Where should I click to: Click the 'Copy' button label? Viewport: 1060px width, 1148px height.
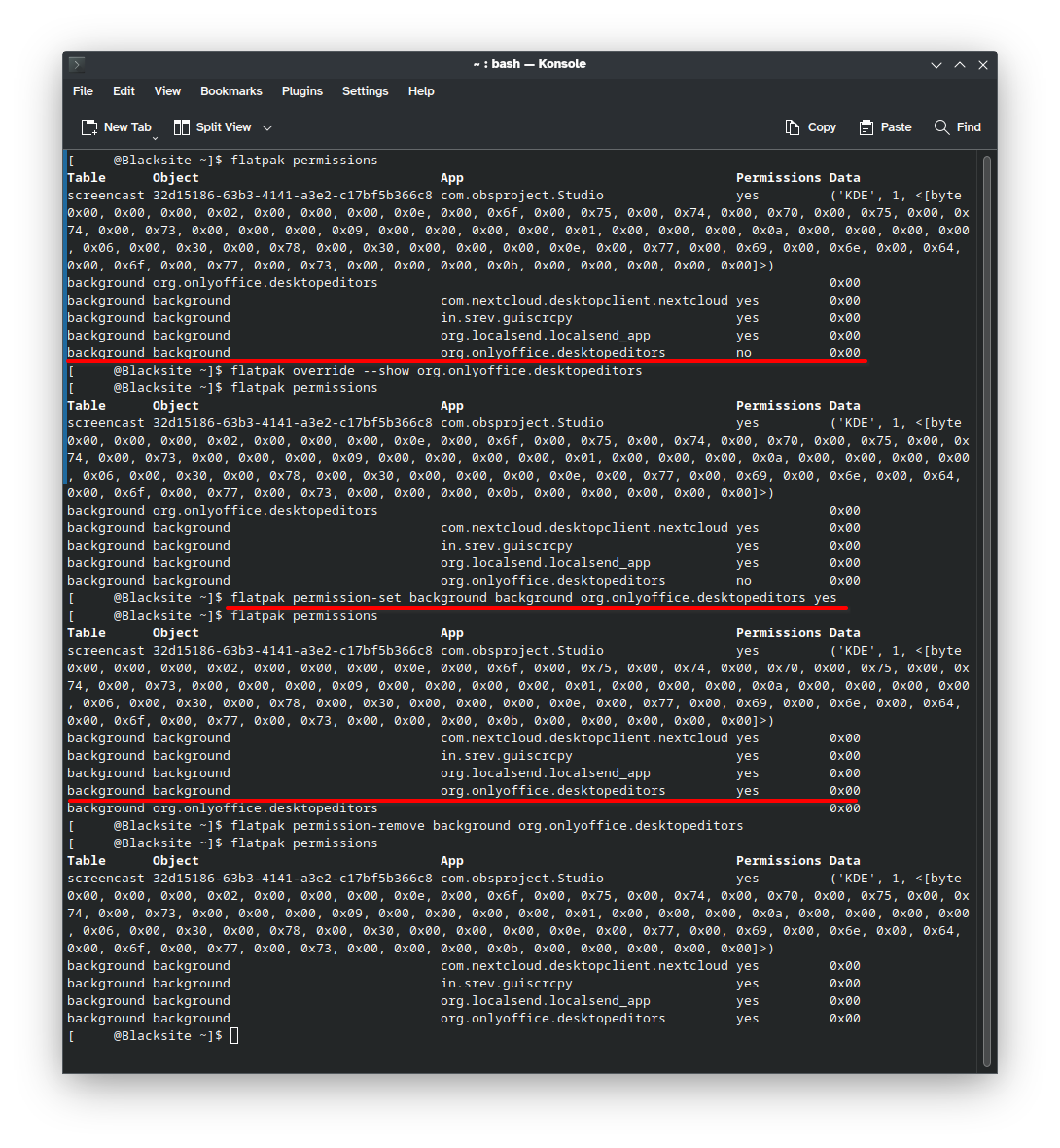(822, 127)
